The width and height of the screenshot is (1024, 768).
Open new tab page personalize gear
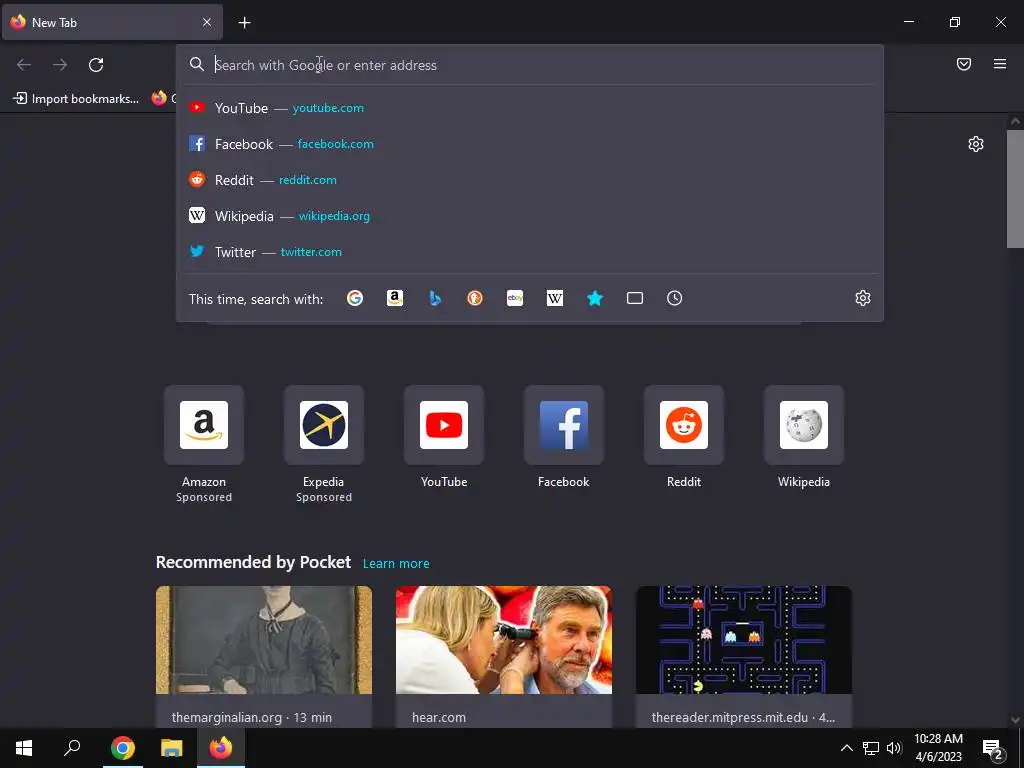976,144
